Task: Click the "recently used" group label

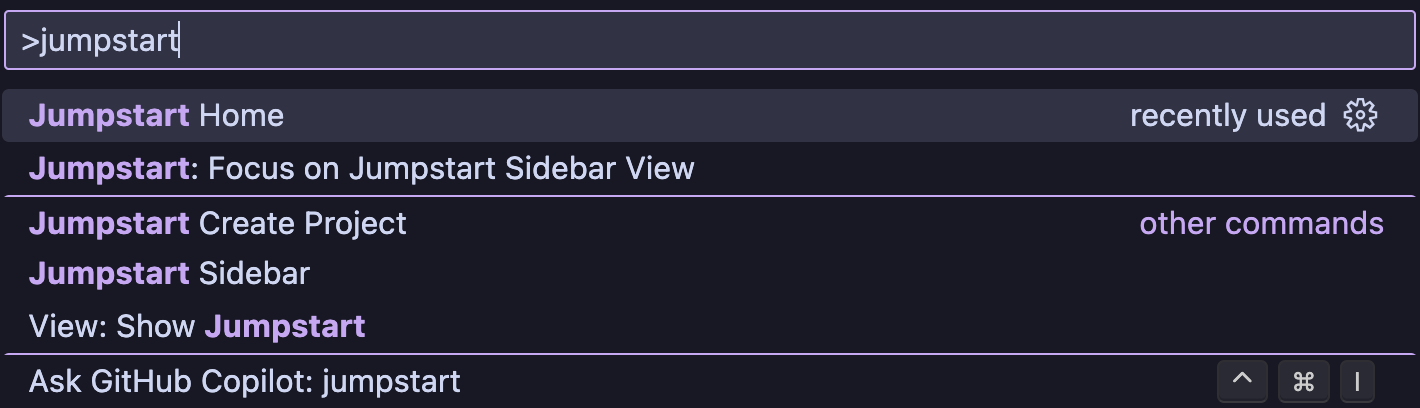Action: 1227,116
